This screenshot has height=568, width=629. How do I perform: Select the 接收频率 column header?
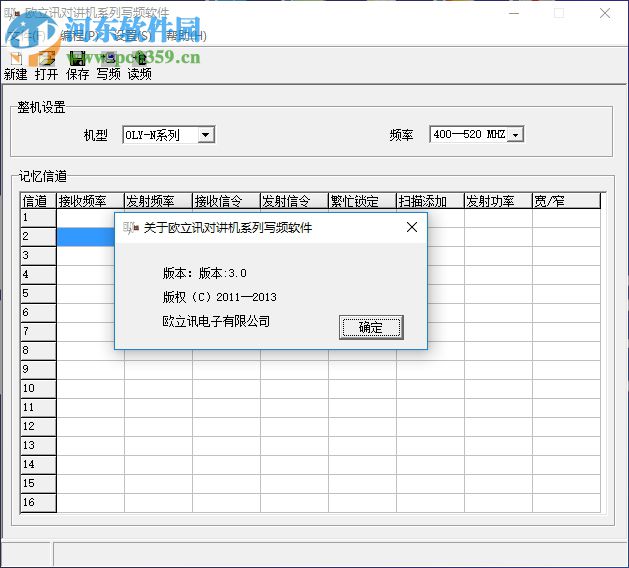click(90, 201)
